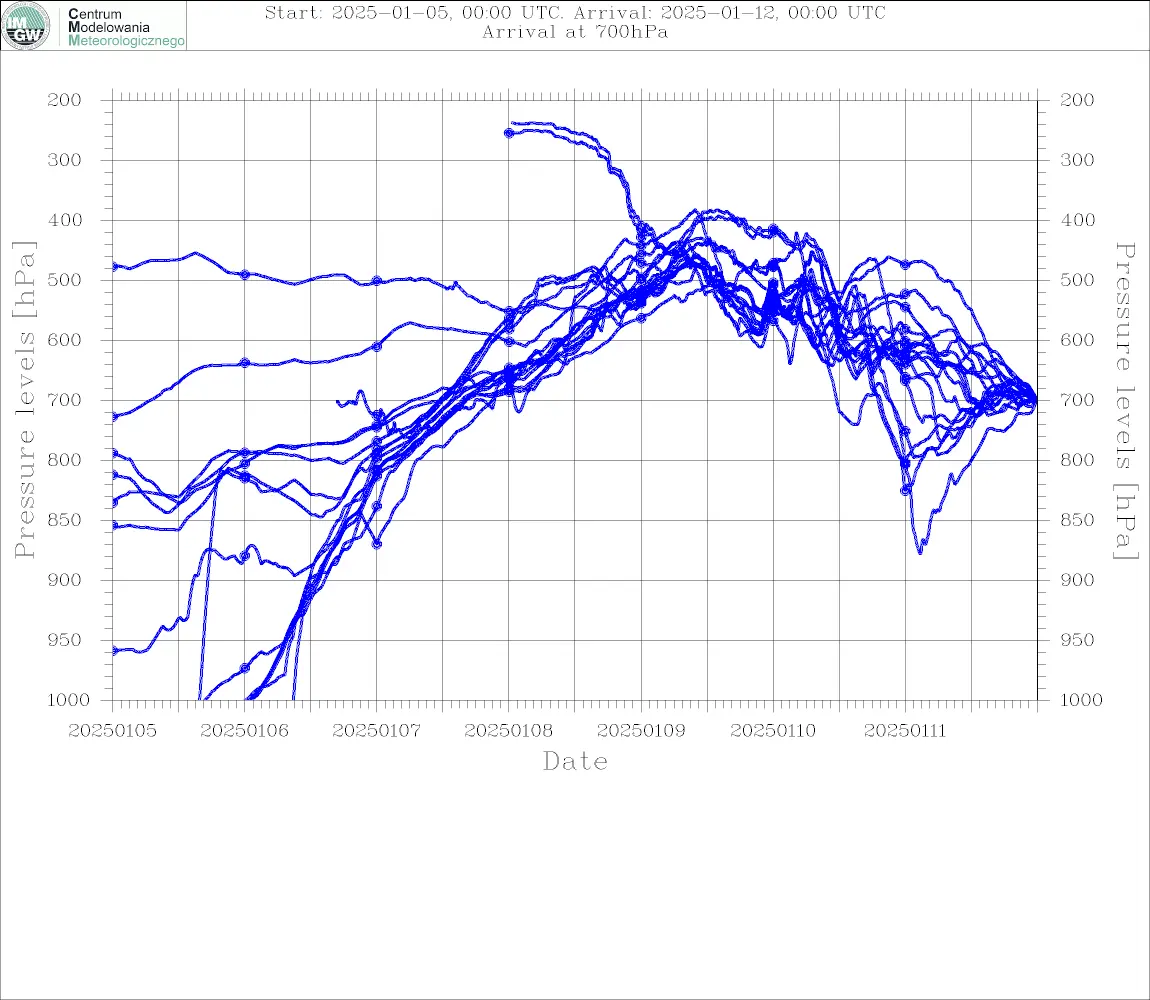Click the right axis 800 label
Image resolution: width=1150 pixels, height=1000 pixels.
pos(1077,460)
